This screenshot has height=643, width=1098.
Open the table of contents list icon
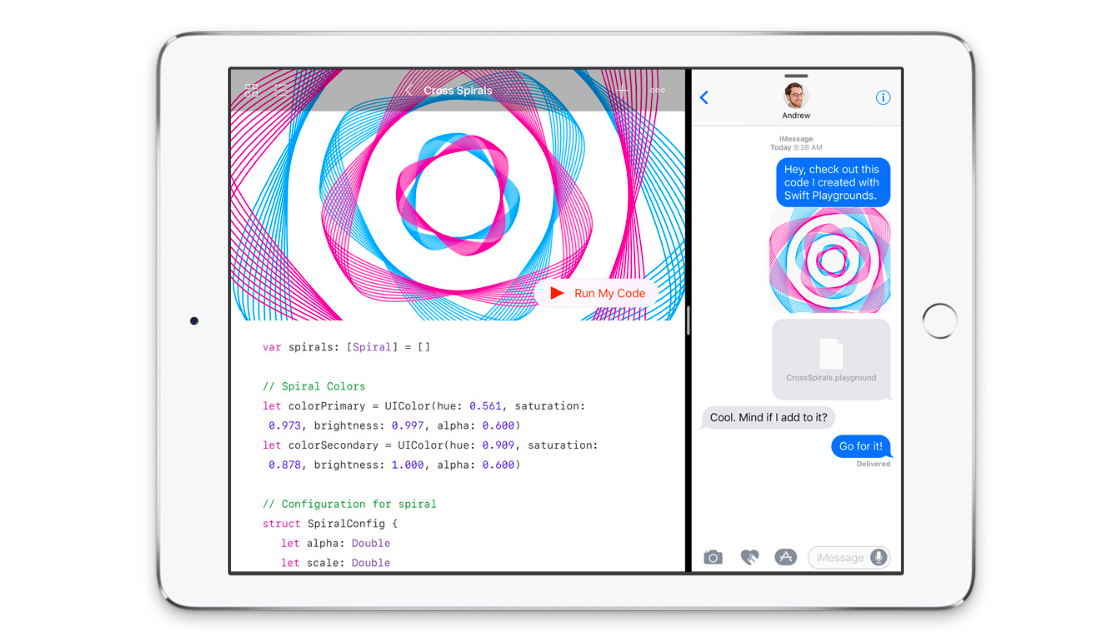282,90
